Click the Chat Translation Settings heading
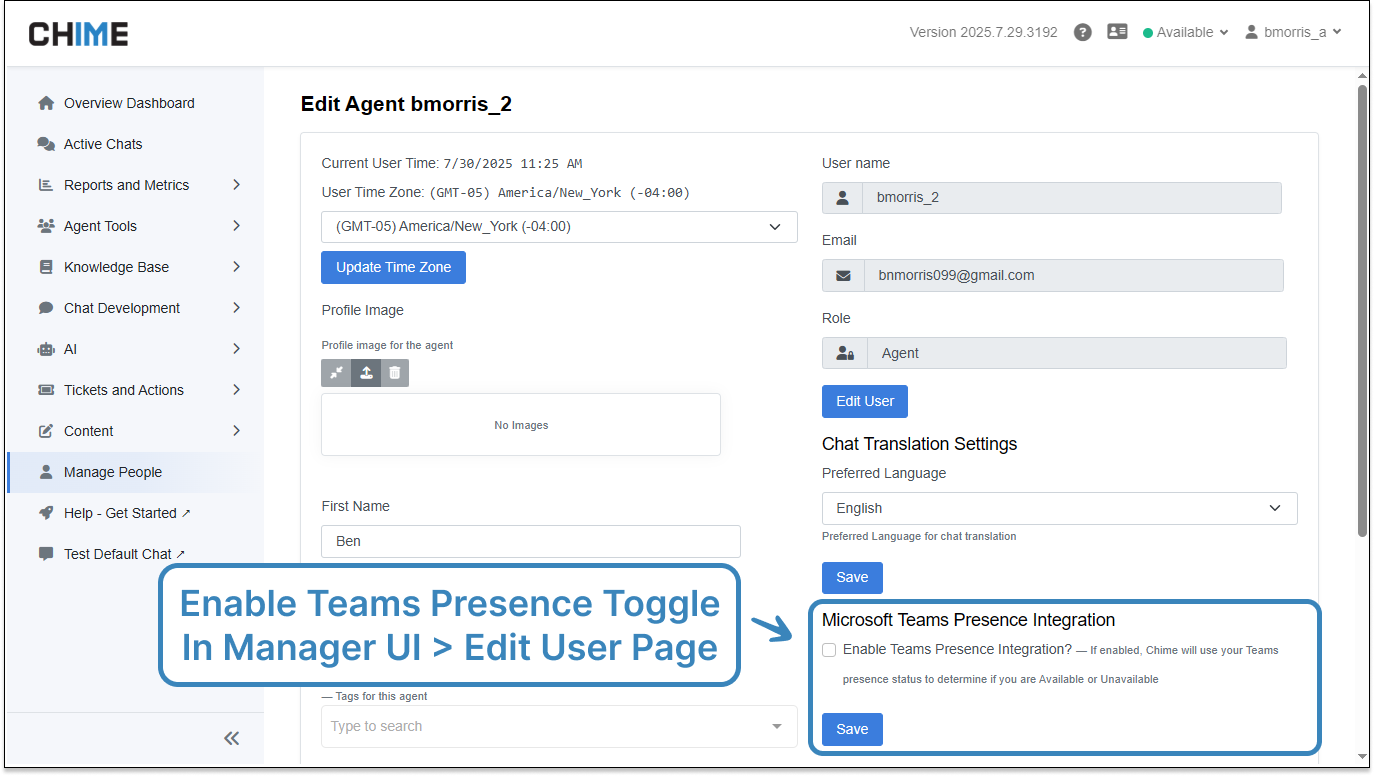 919,444
